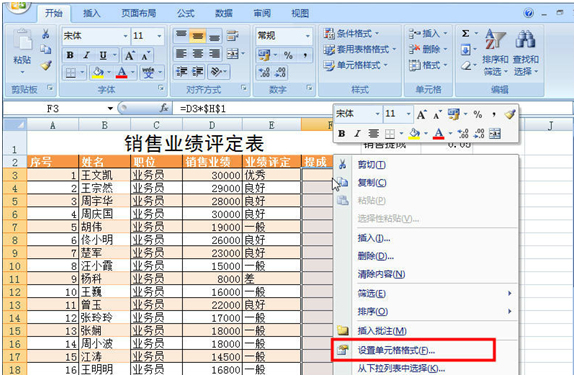The image size is (576, 377).
Task: Open the 单元格样式 button
Action: click(x=355, y=65)
